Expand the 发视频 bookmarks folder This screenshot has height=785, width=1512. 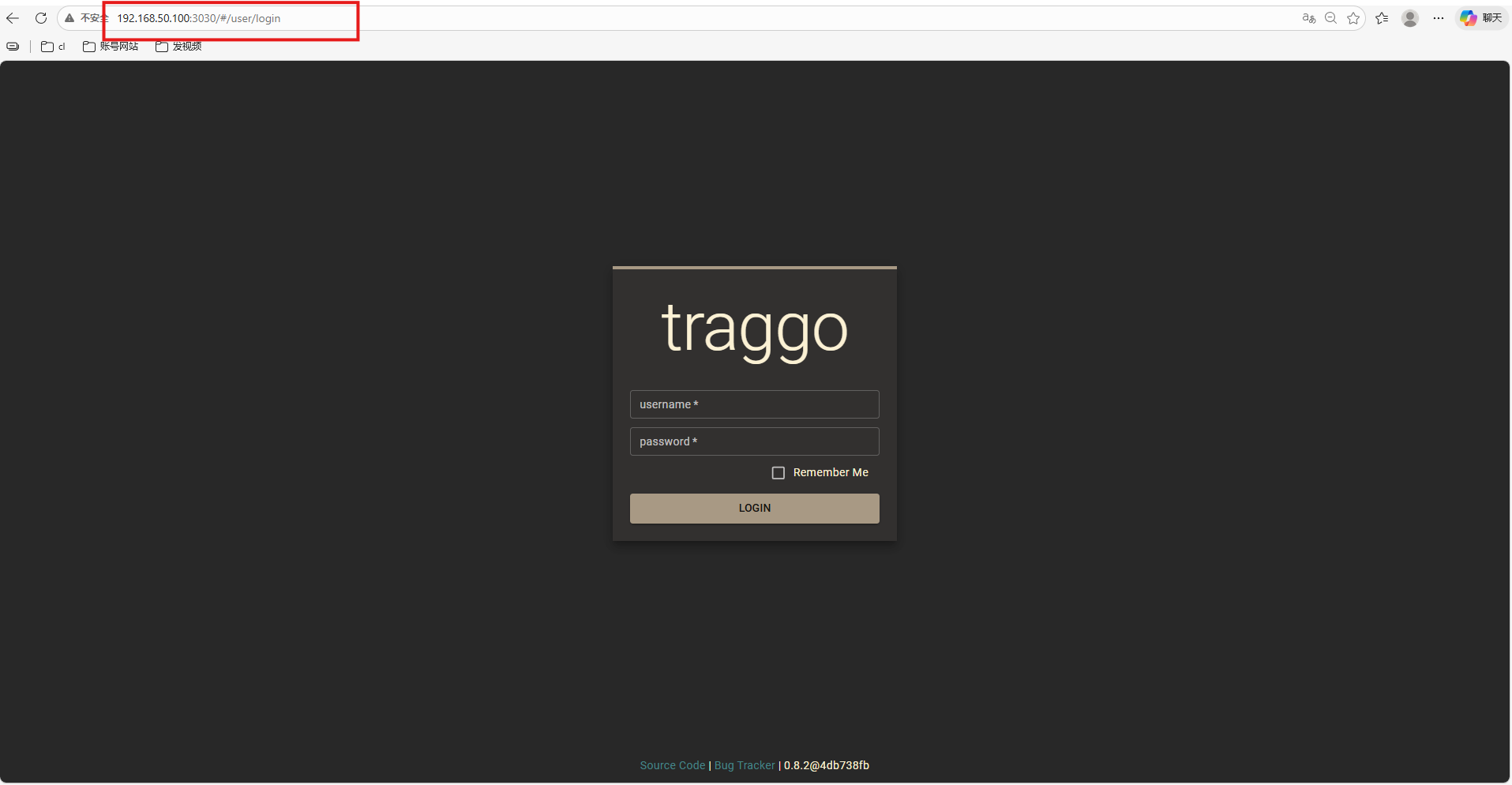click(x=178, y=47)
